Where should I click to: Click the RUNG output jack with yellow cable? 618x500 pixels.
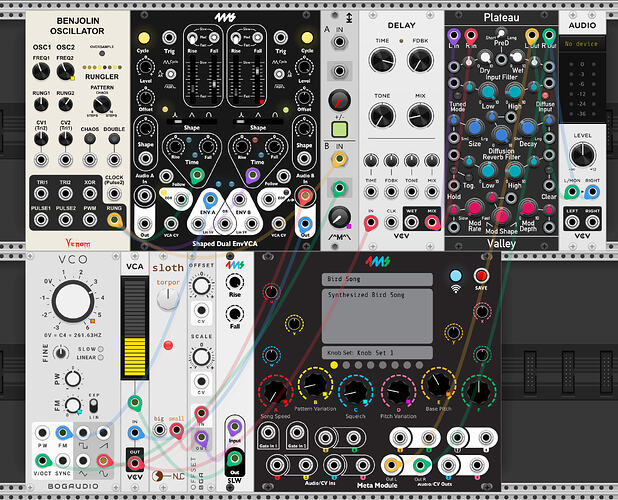click(x=114, y=219)
